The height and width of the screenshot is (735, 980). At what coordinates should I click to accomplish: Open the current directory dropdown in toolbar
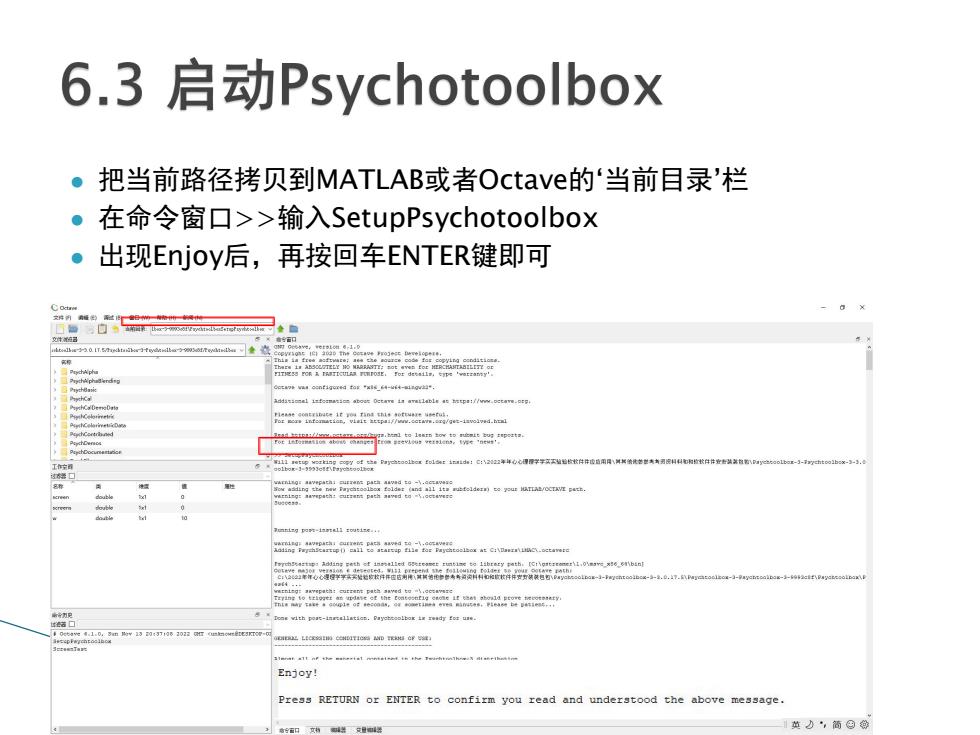(x=270, y=329)
